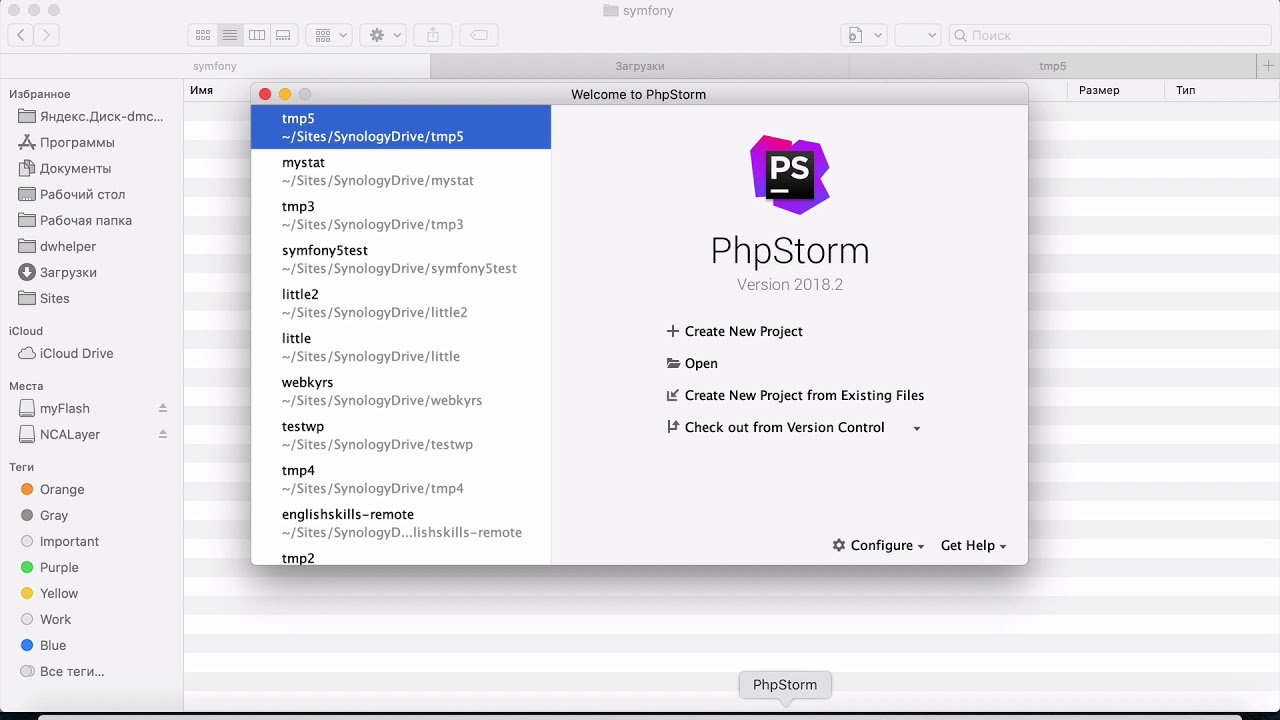Click the gear icon next to Configure

839,545
